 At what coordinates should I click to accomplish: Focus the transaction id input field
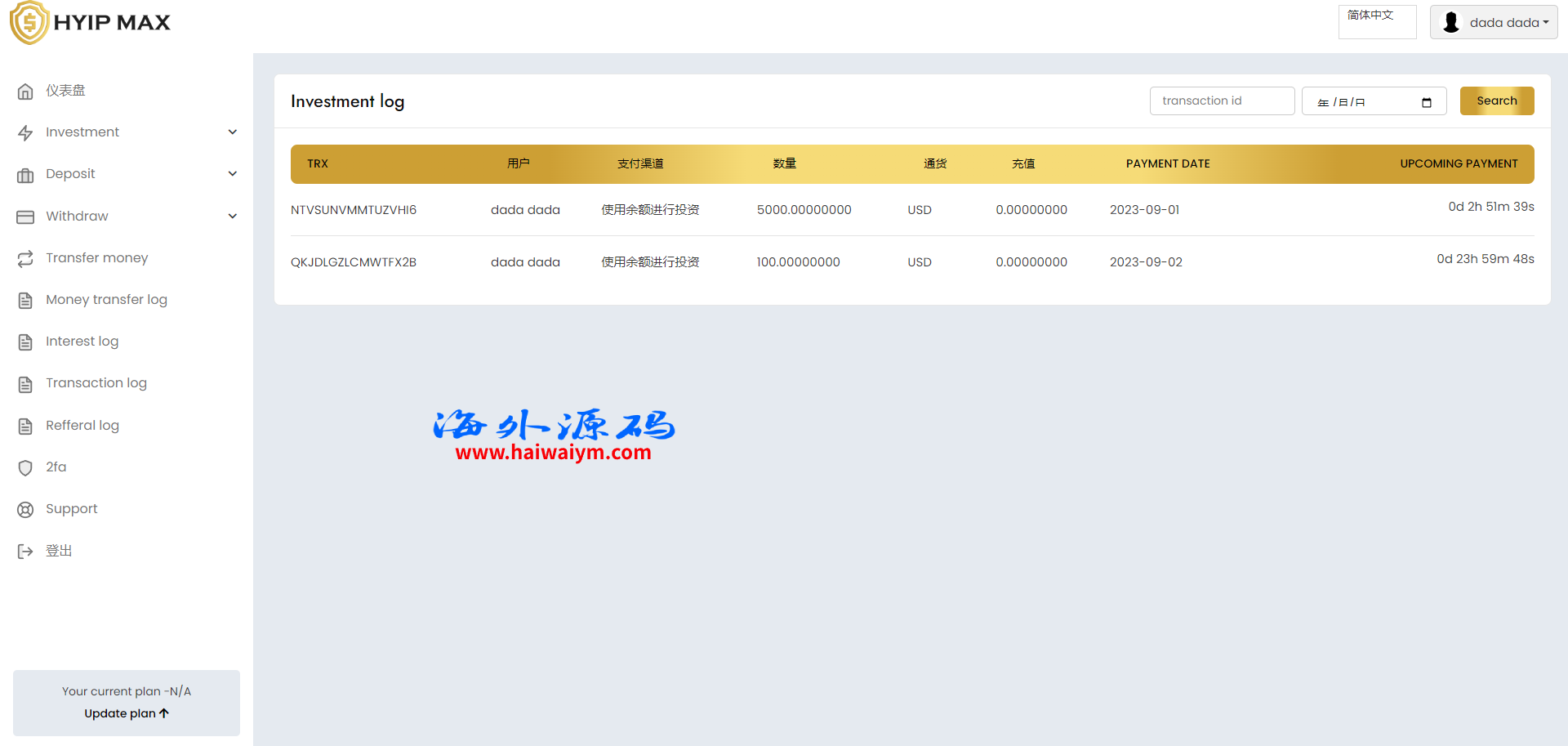[x=1222, y=101]
